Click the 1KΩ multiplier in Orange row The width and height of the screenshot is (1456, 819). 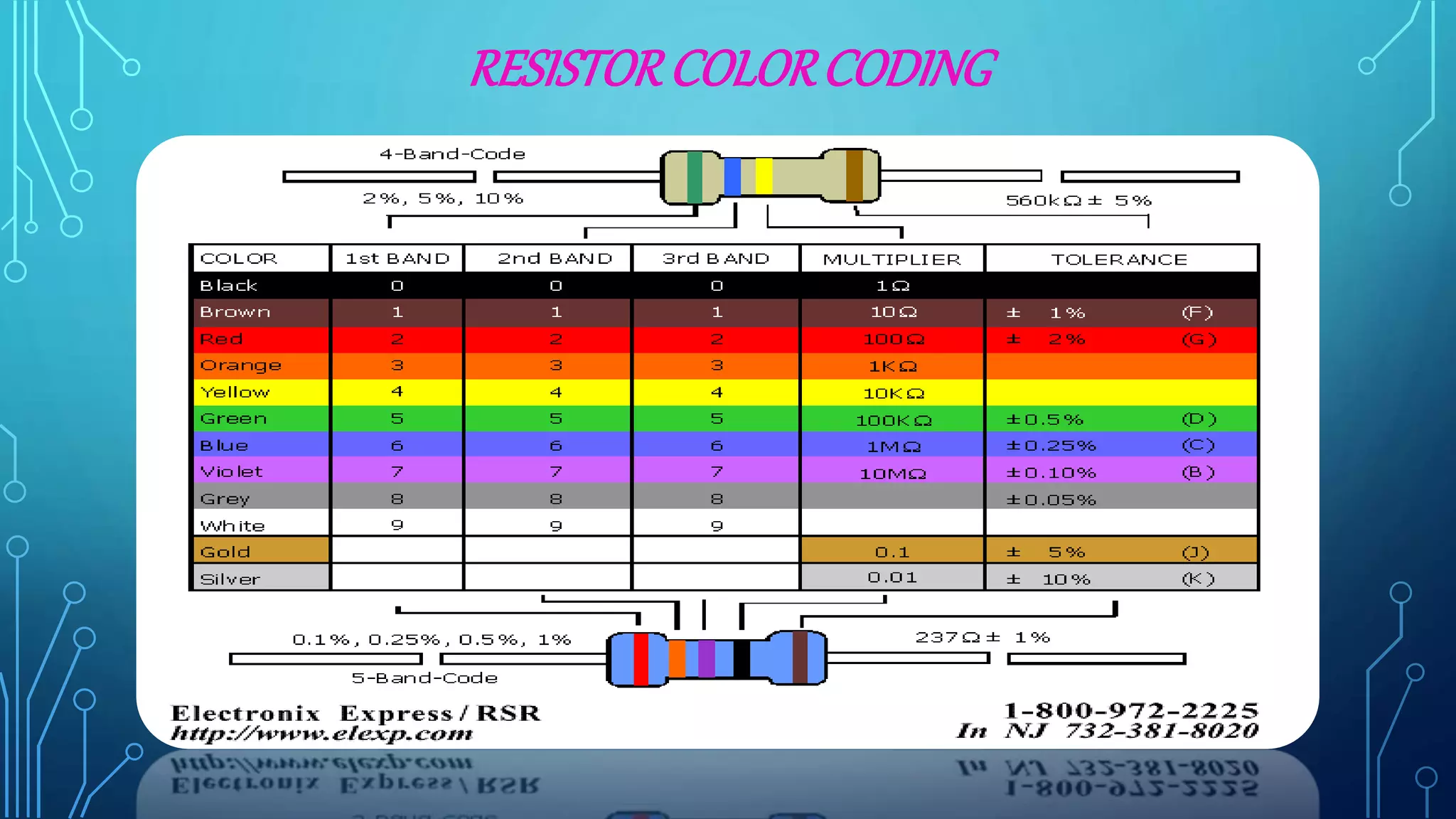click(893, 367)
